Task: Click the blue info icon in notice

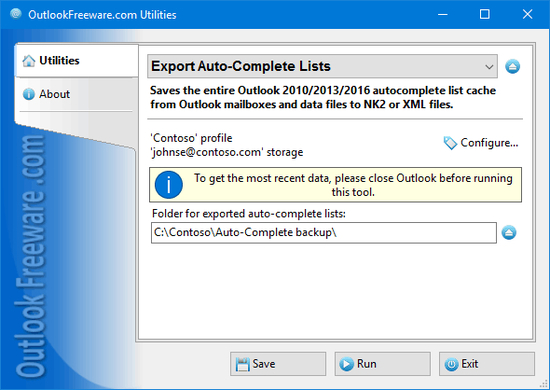Action: 169,185
